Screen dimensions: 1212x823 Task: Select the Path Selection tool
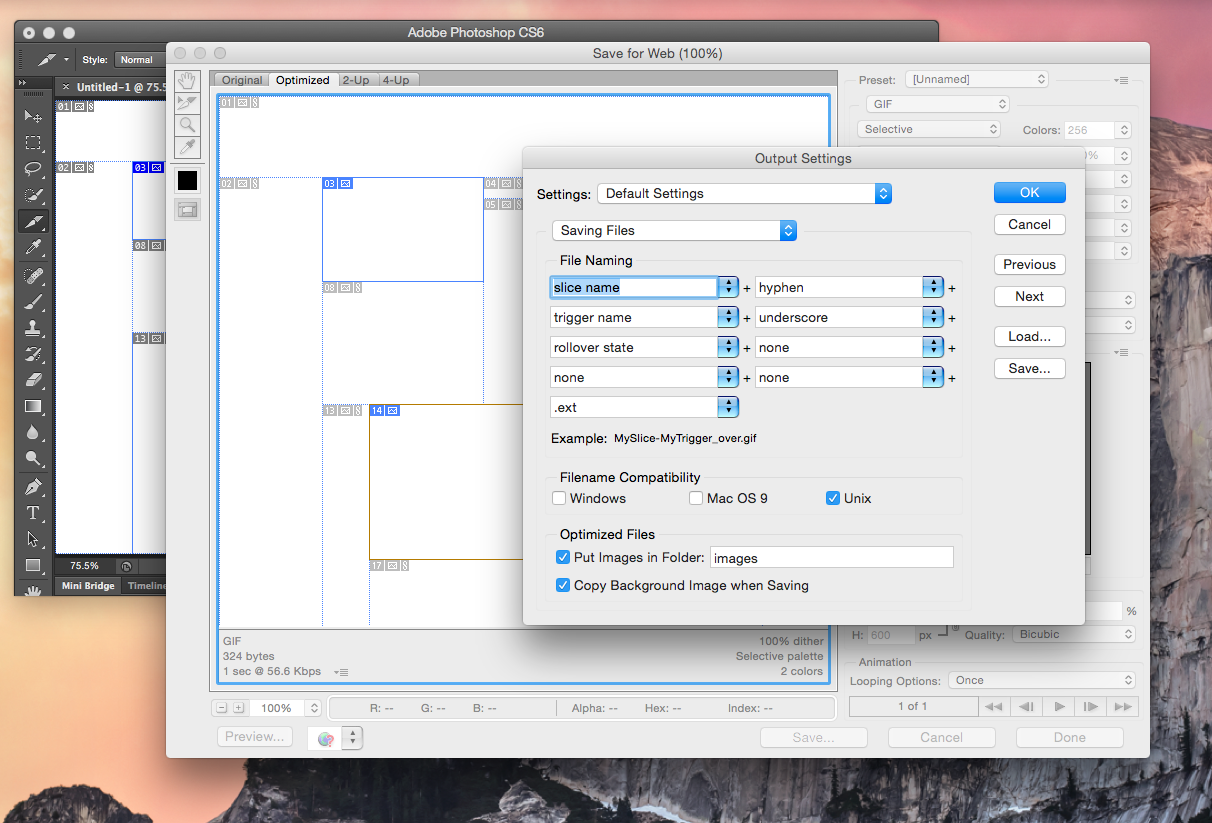33,539
